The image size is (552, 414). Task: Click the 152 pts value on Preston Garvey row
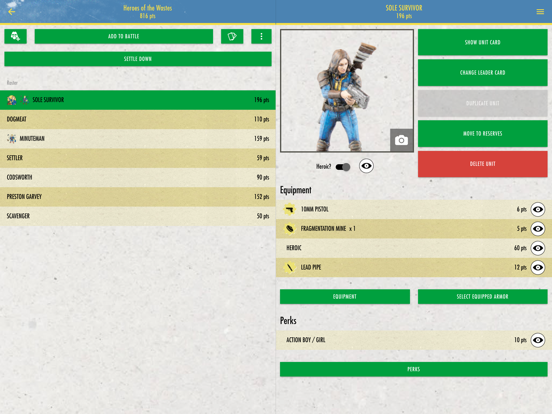(x=262, y=197)
